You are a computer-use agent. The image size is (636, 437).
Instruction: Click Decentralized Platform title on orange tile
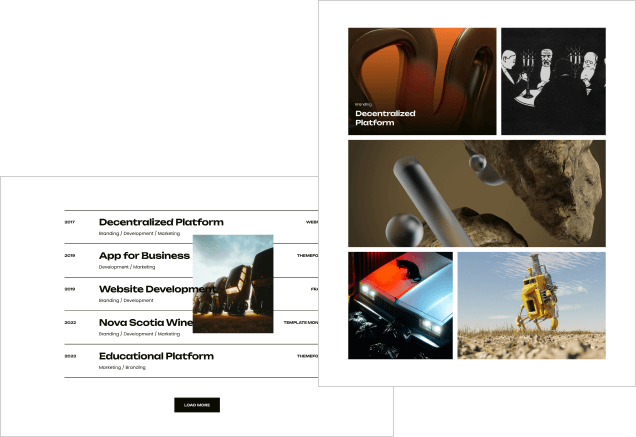(385, 118)
